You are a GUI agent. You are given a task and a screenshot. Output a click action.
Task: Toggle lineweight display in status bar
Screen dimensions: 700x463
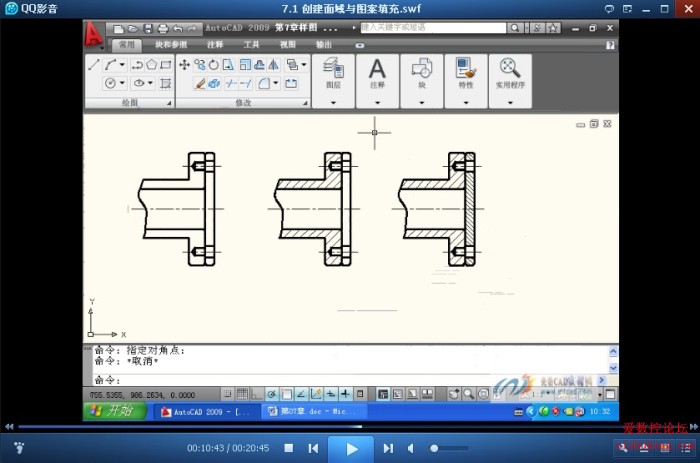345,394
